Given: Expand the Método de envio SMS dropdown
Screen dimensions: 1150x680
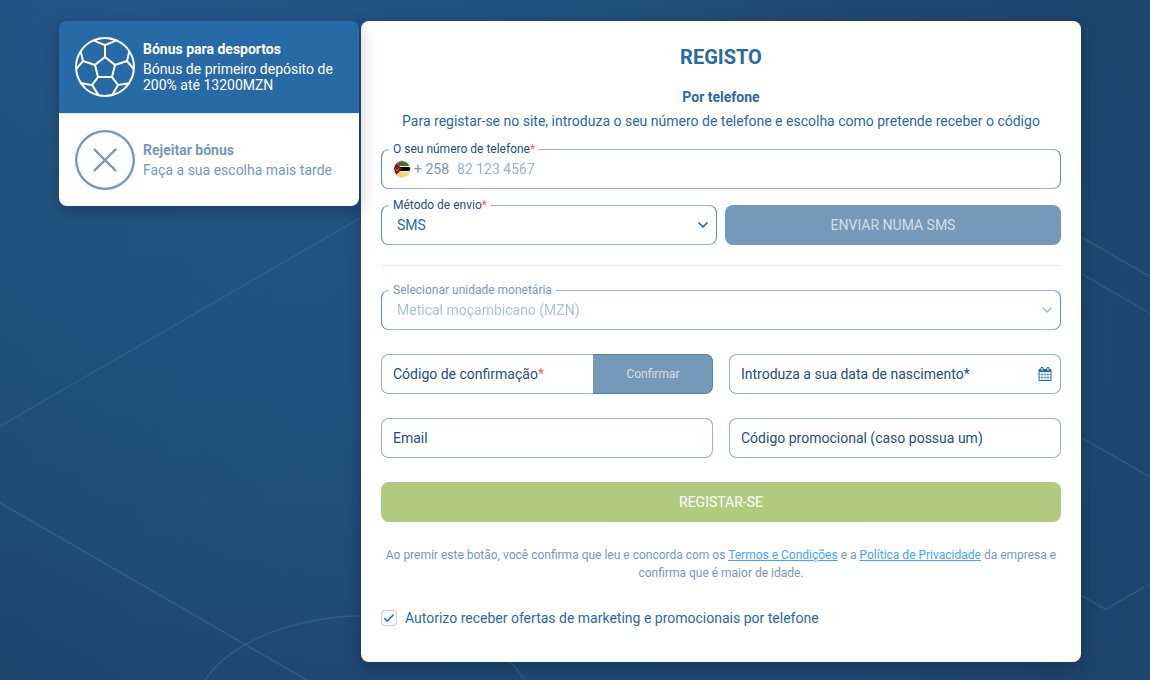Looking at the screenshot, I should tap(549, 225).
